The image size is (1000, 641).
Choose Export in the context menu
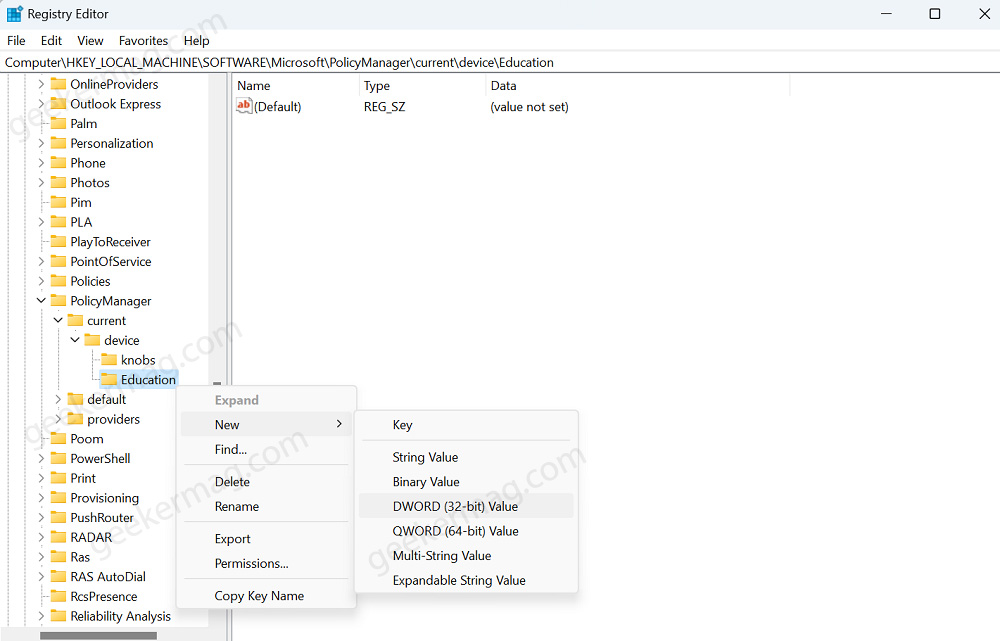tap(267, 539)
